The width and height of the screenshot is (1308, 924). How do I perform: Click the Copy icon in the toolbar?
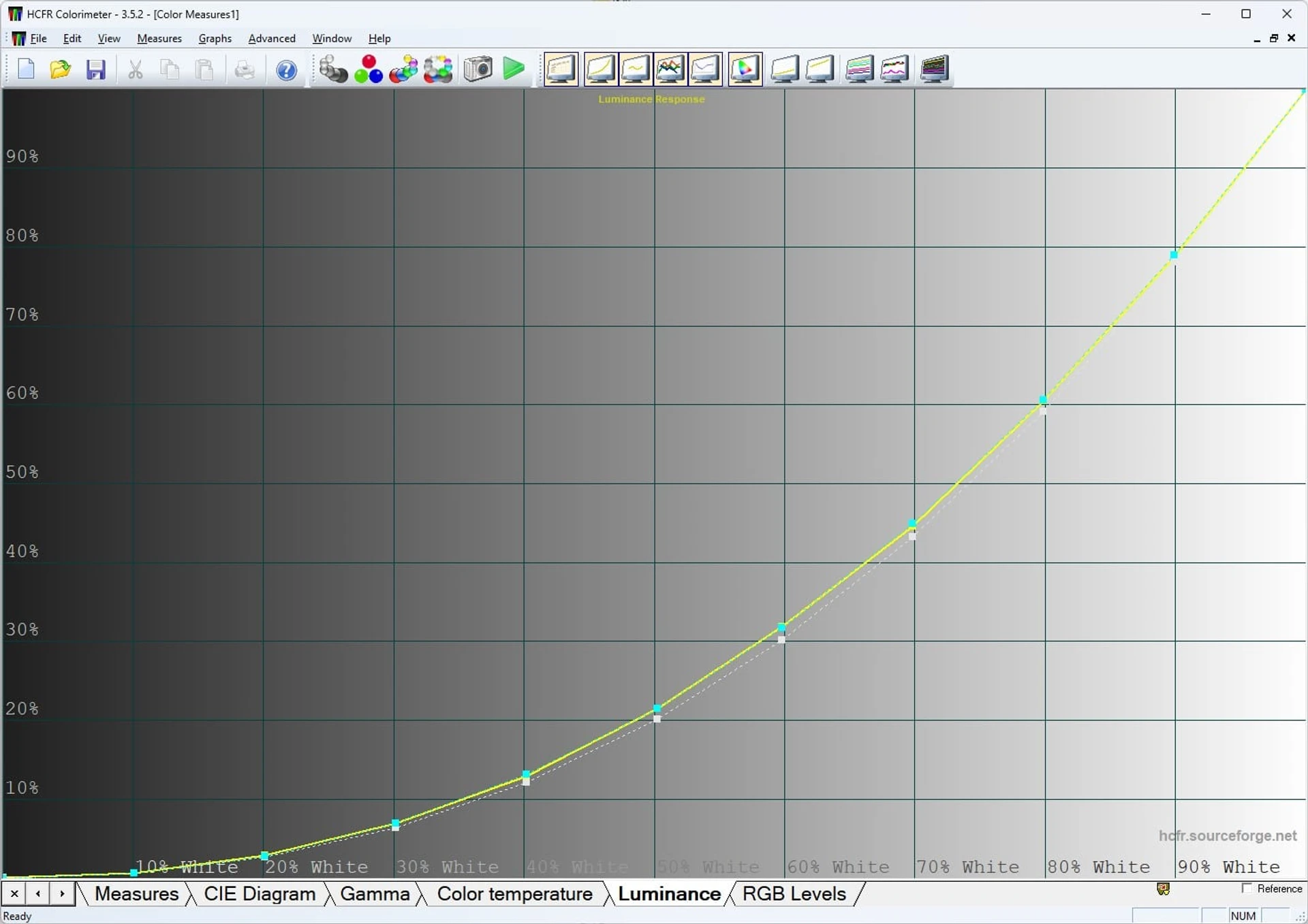point(170,69)
